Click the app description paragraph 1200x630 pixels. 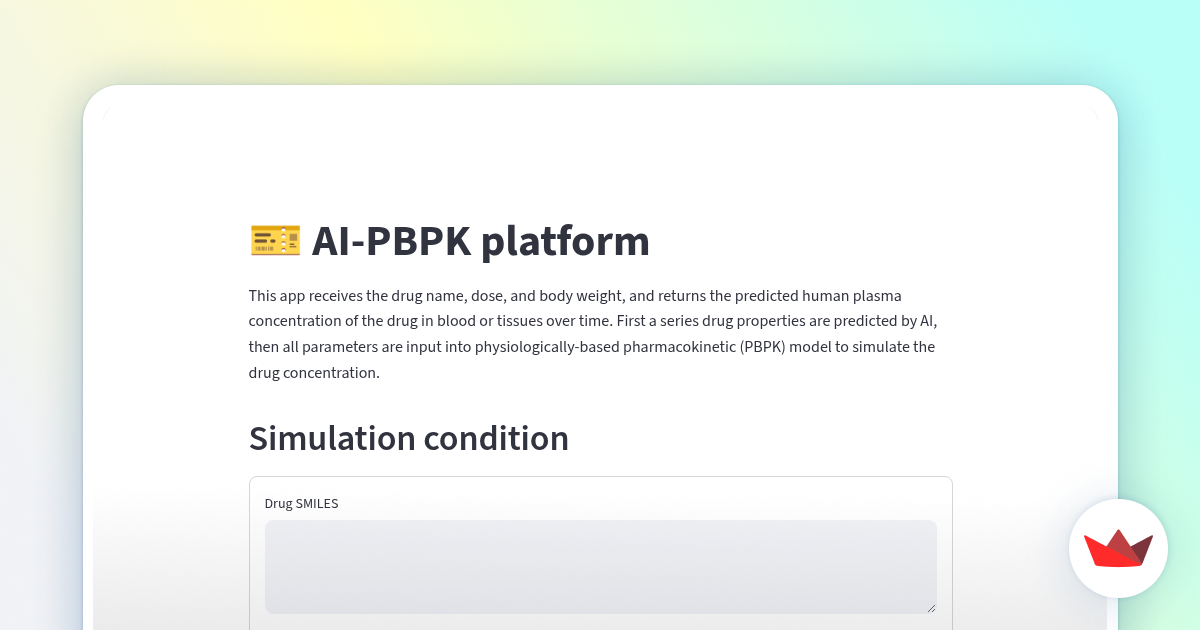point(592,334)
